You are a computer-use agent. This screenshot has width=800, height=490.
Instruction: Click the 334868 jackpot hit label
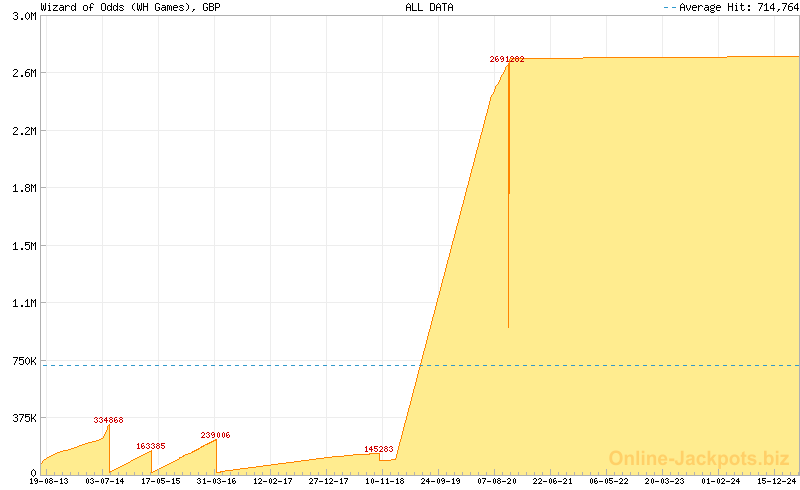pyautogui.click(x=108, y=420)
